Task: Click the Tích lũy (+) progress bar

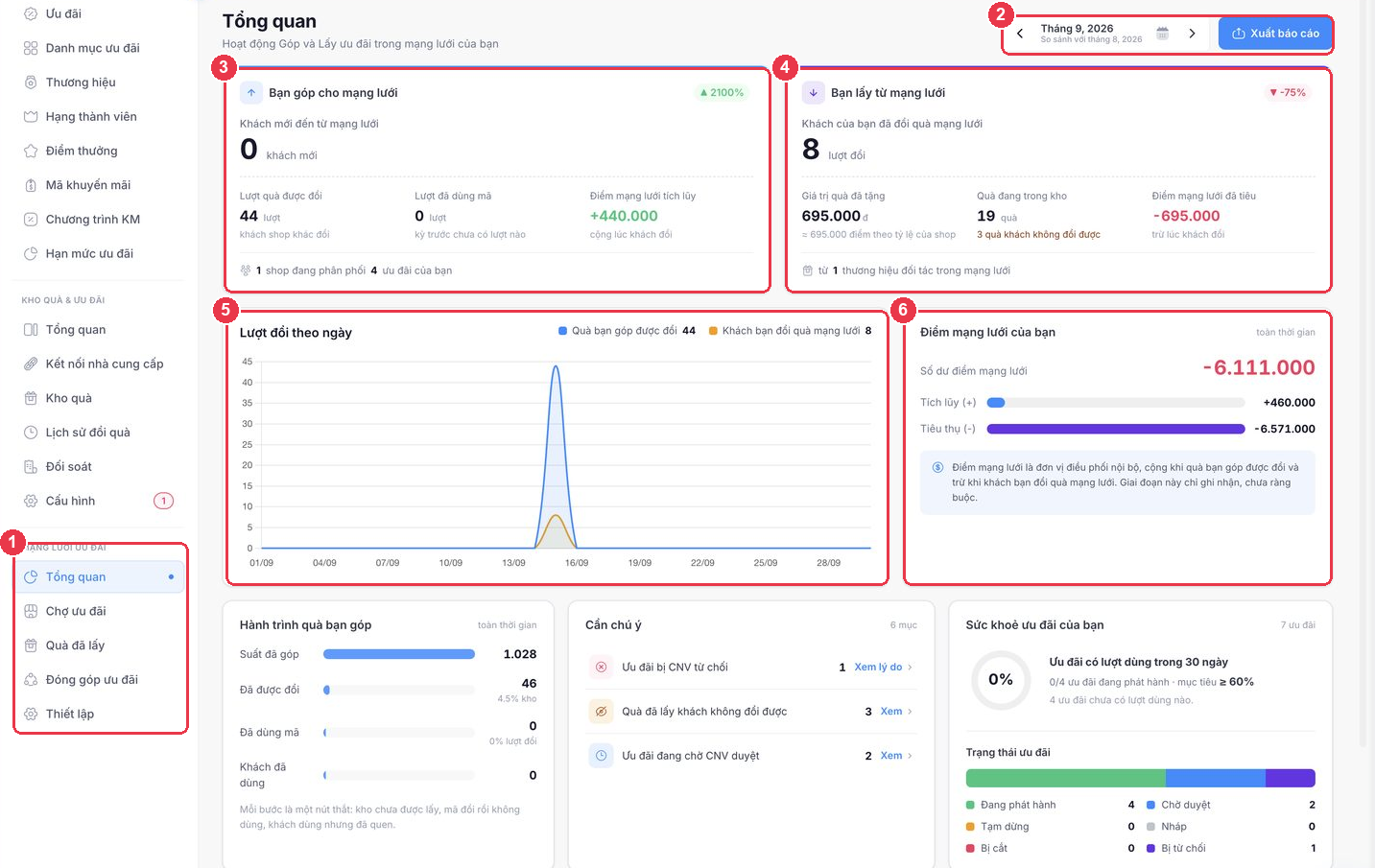Action: coord(1116,403)
